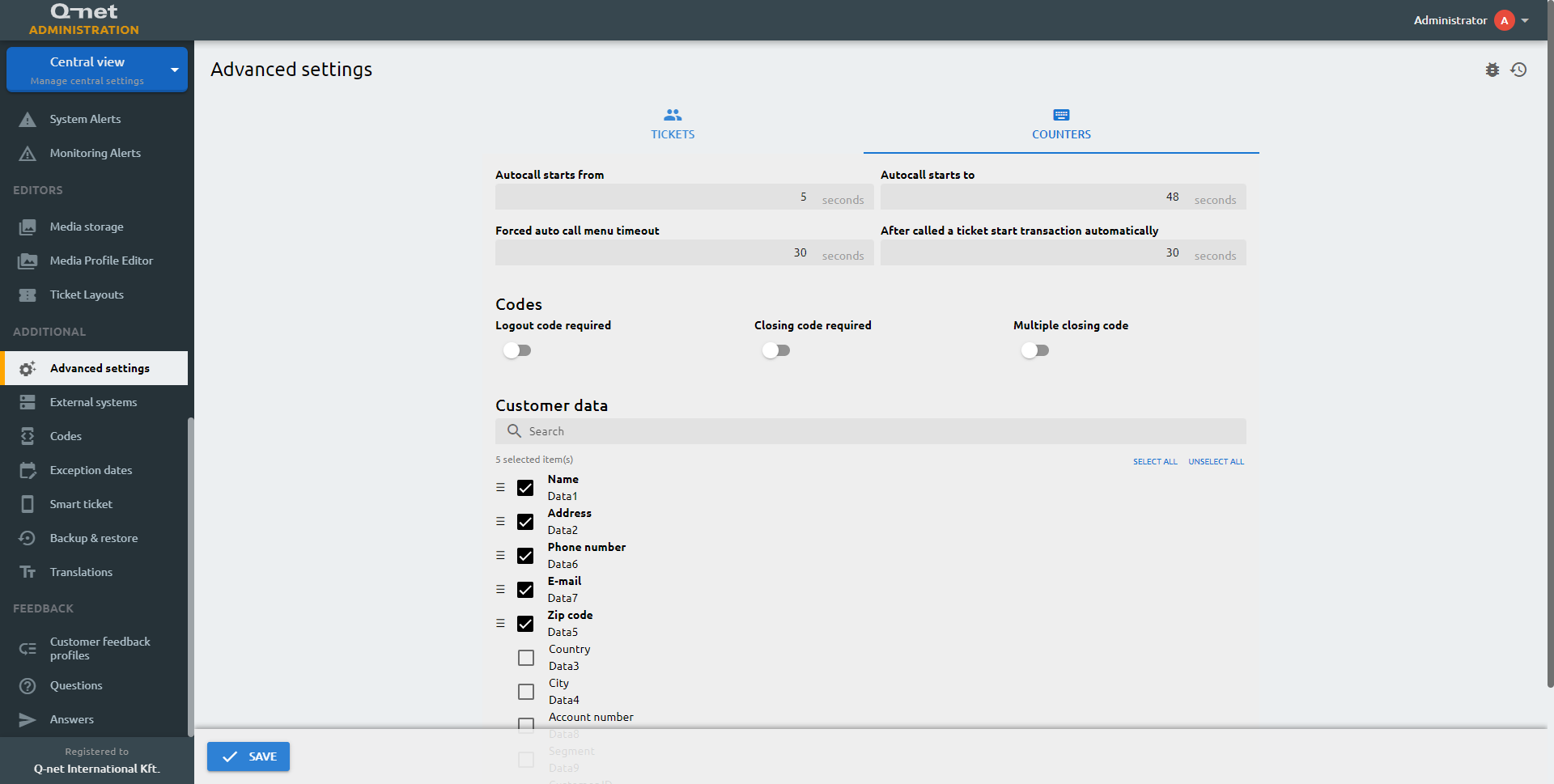Uncheck the Name checkbox
1554x784 pixels.
(525, 488)
